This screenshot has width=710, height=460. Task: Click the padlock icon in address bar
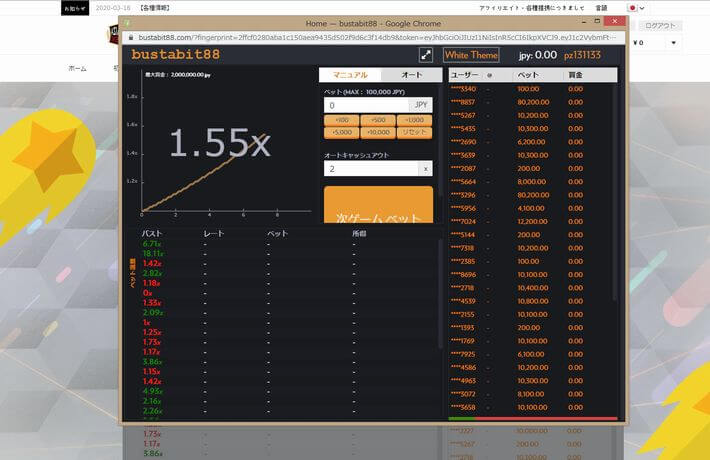(127, 37)
